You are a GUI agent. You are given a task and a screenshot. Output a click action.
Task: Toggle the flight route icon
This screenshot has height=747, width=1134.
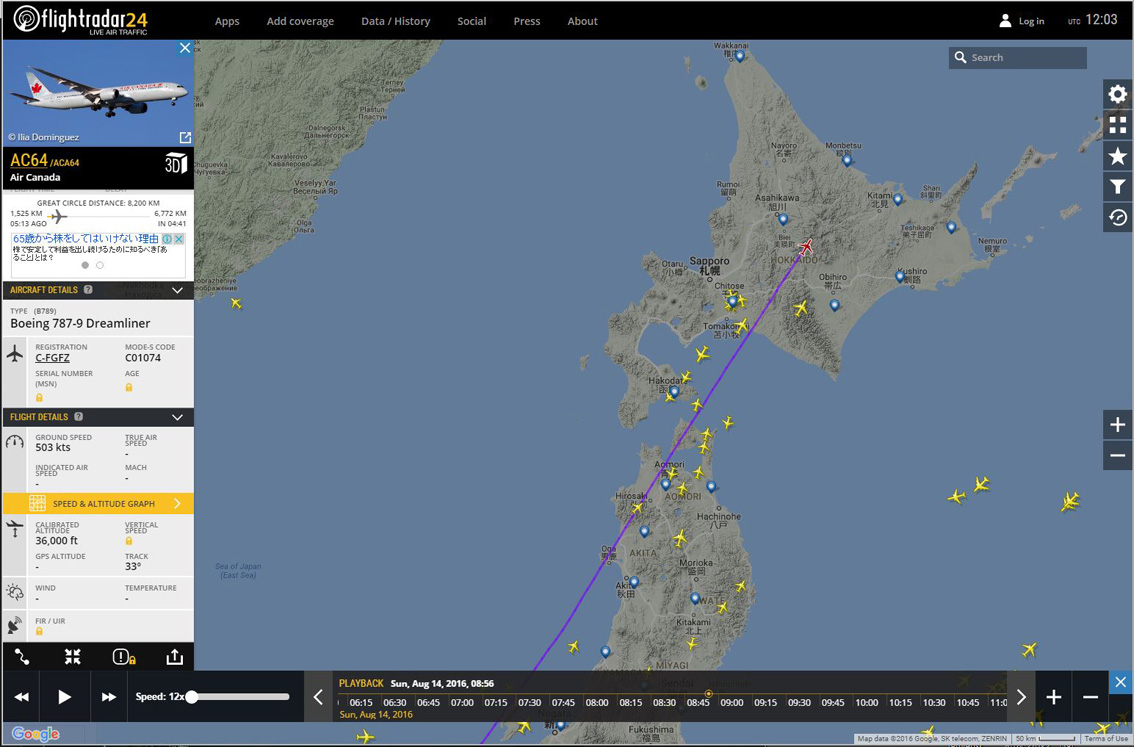[22, 657]
